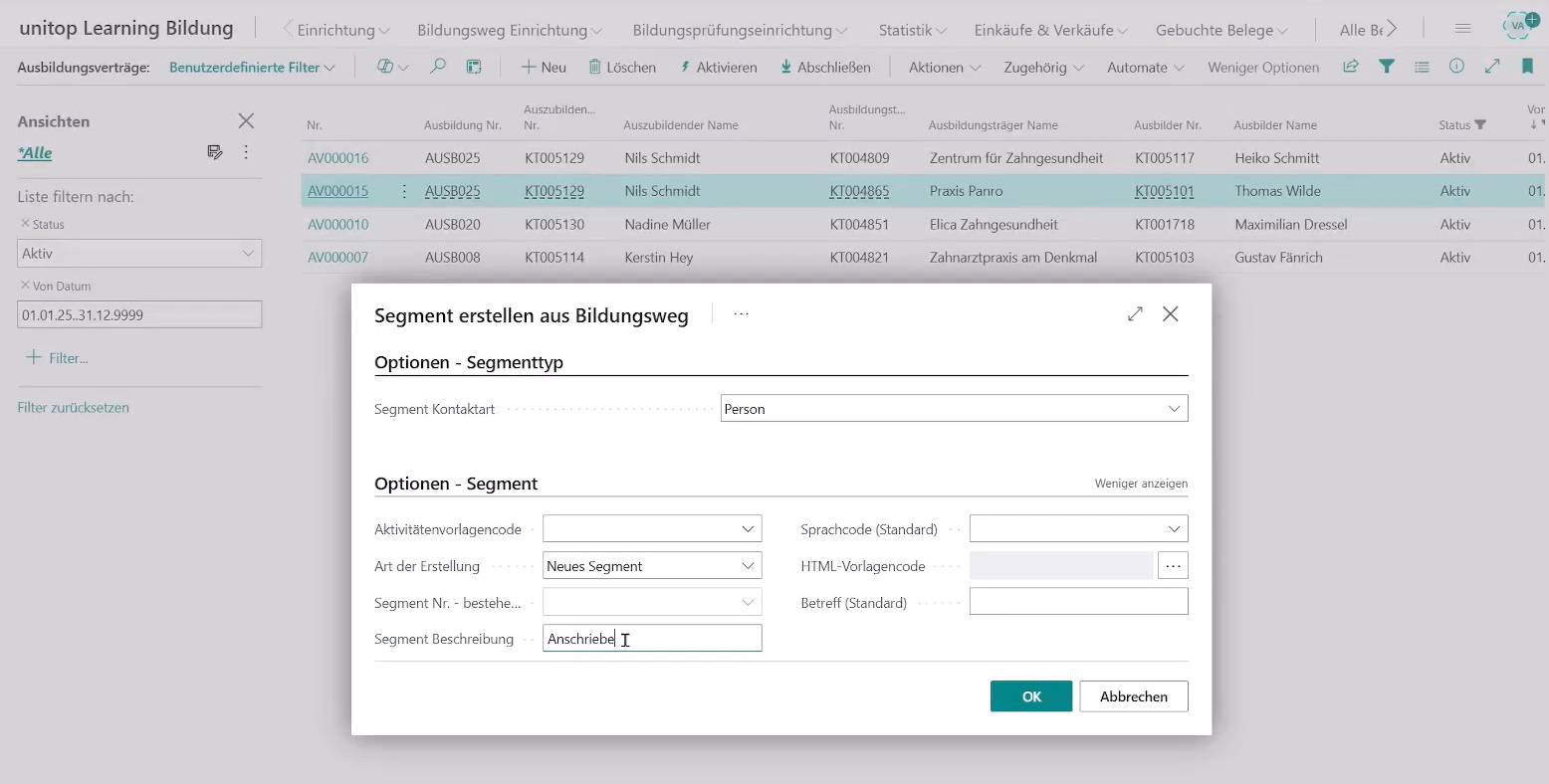This screenshot has width=1549, height=784.
Task: Click the search magnifier icon in toolbar
Action: (438, 67)
